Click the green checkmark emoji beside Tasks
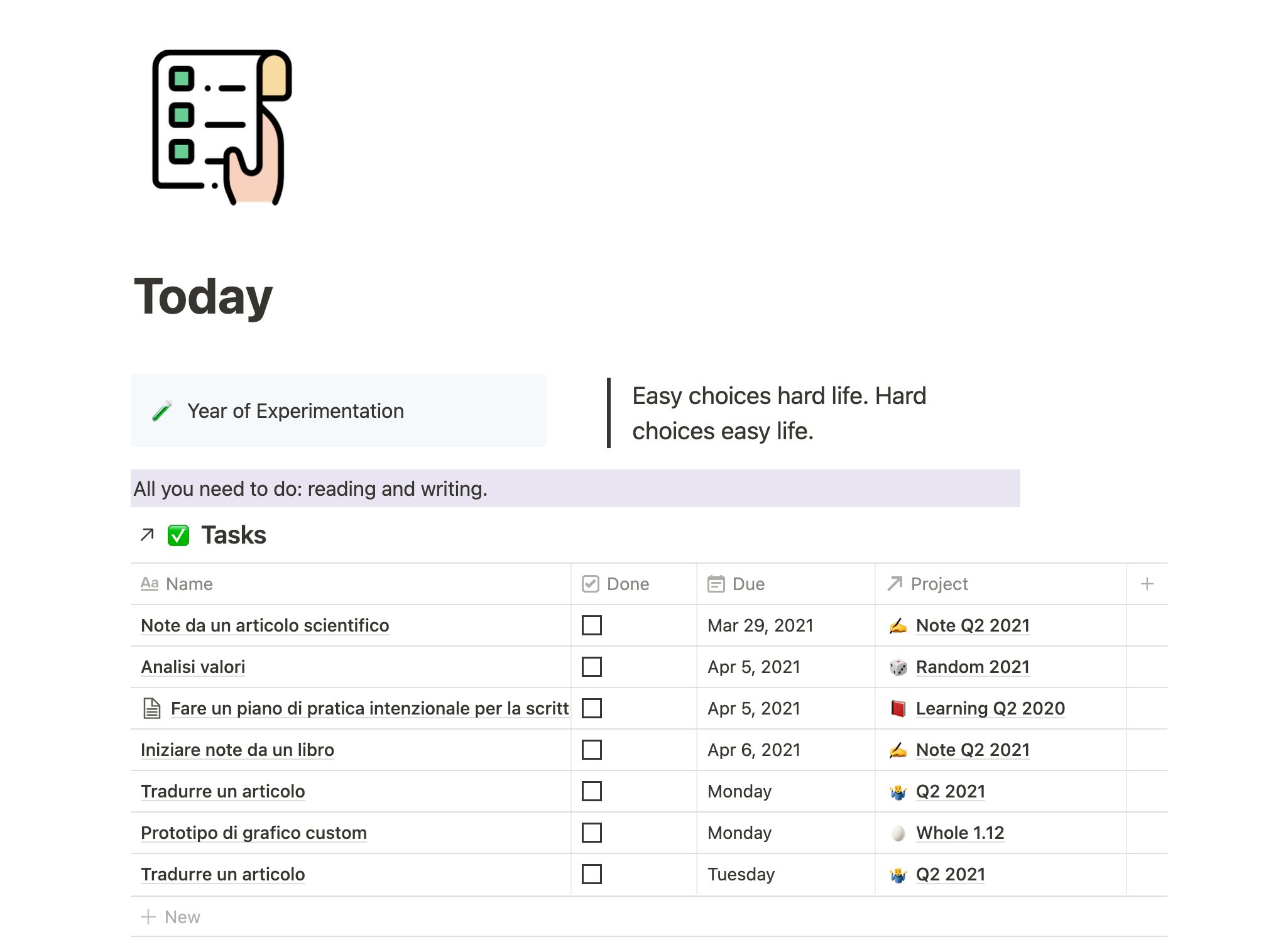1288x942 pixels. pos(178,535)
